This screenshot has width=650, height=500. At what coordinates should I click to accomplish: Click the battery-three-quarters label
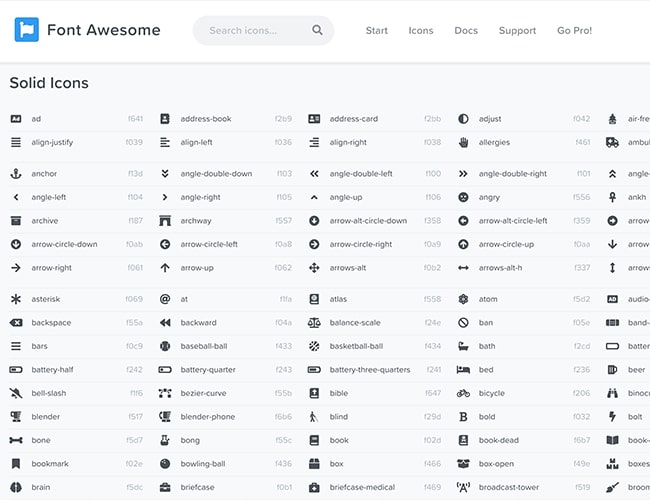click(370, 370)
